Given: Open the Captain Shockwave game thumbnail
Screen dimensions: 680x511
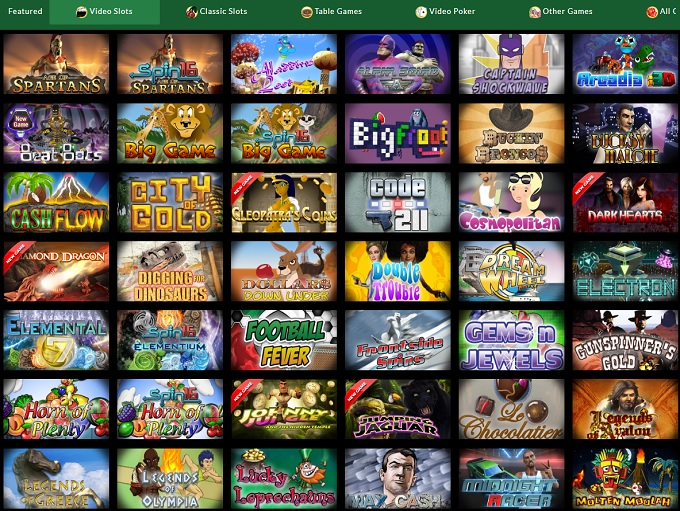Looking at the screenshot, I should click(511, 64).
